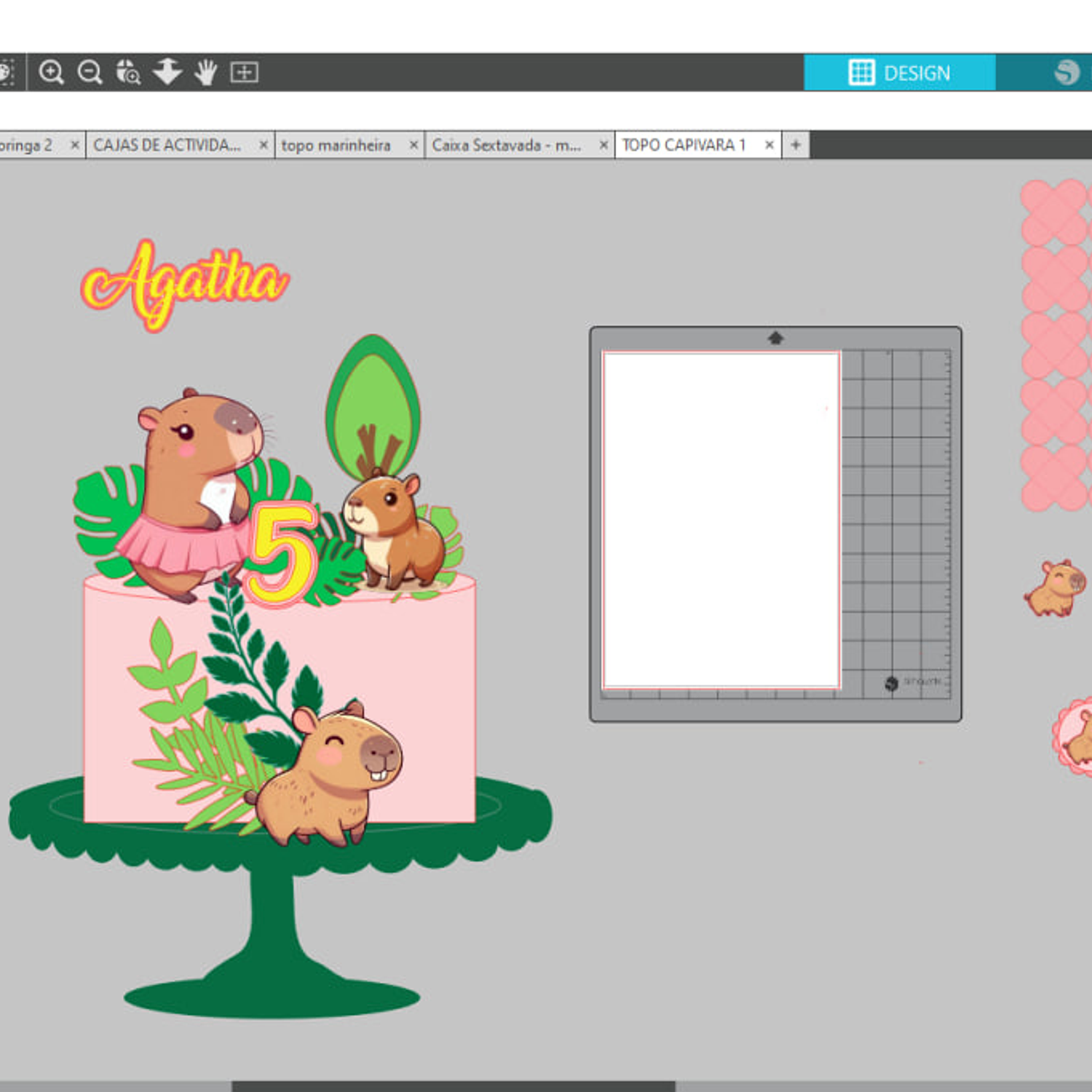Select the Pan hand tool
The image size is (1092, 1092).
pyautogui.click(x=206, y=72)
